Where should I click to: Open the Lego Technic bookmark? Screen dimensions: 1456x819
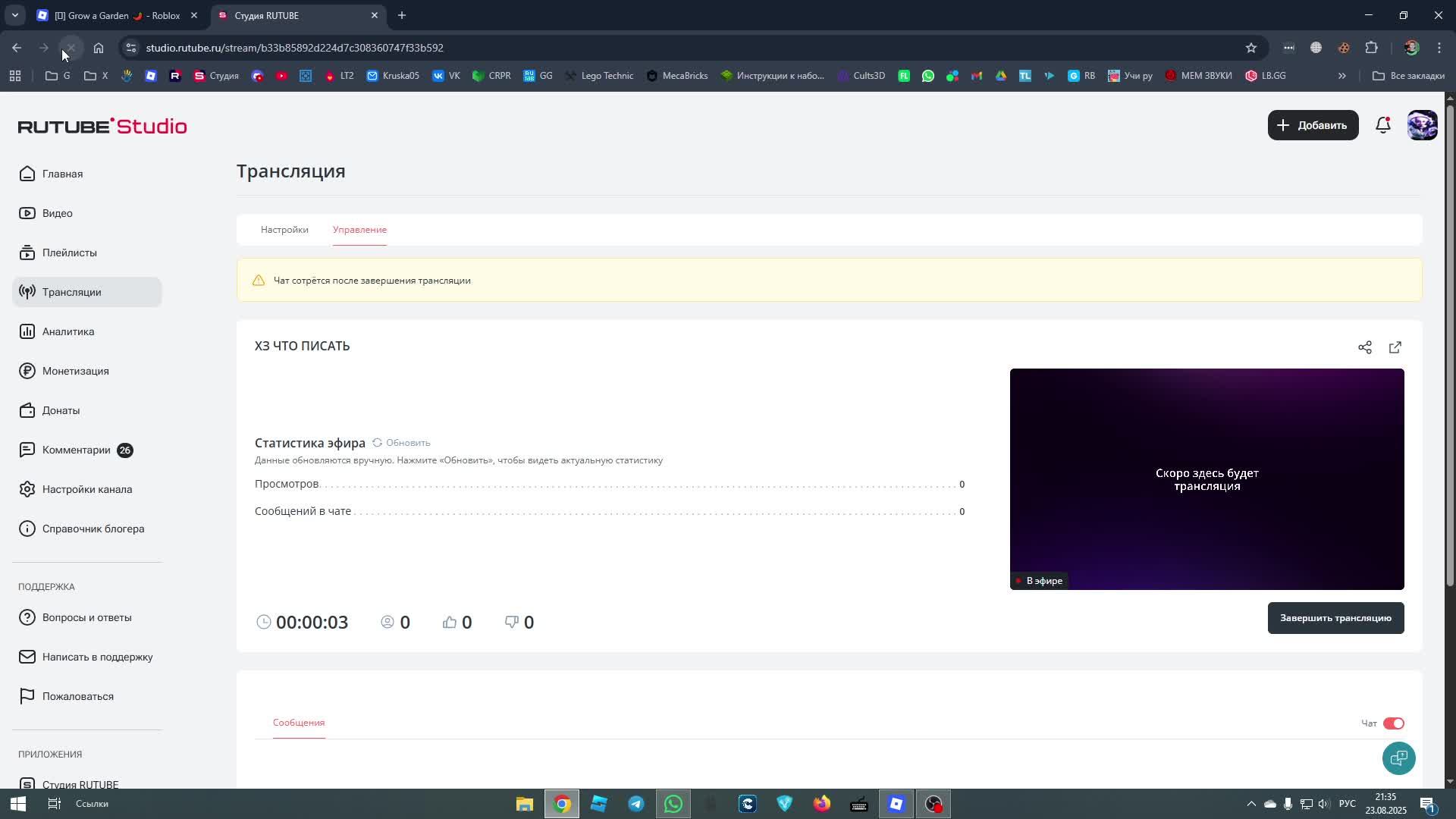[599, 76]
